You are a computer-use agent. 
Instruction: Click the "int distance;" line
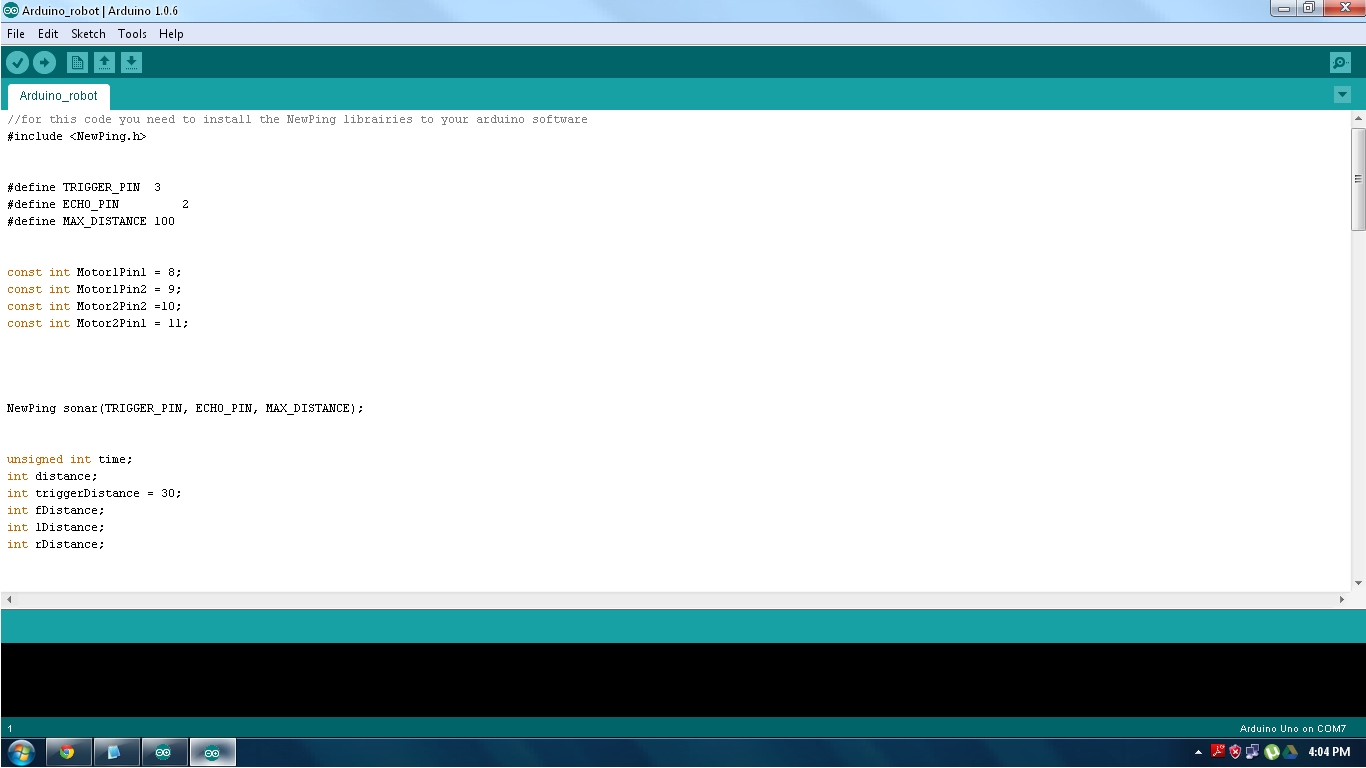(52, 476)
